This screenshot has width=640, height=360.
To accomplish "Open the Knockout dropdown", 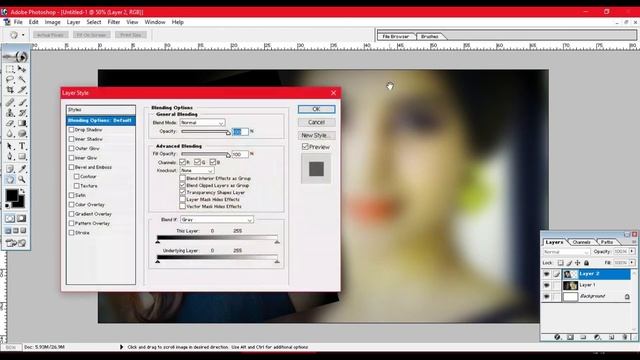I will (x=197, y=170).
